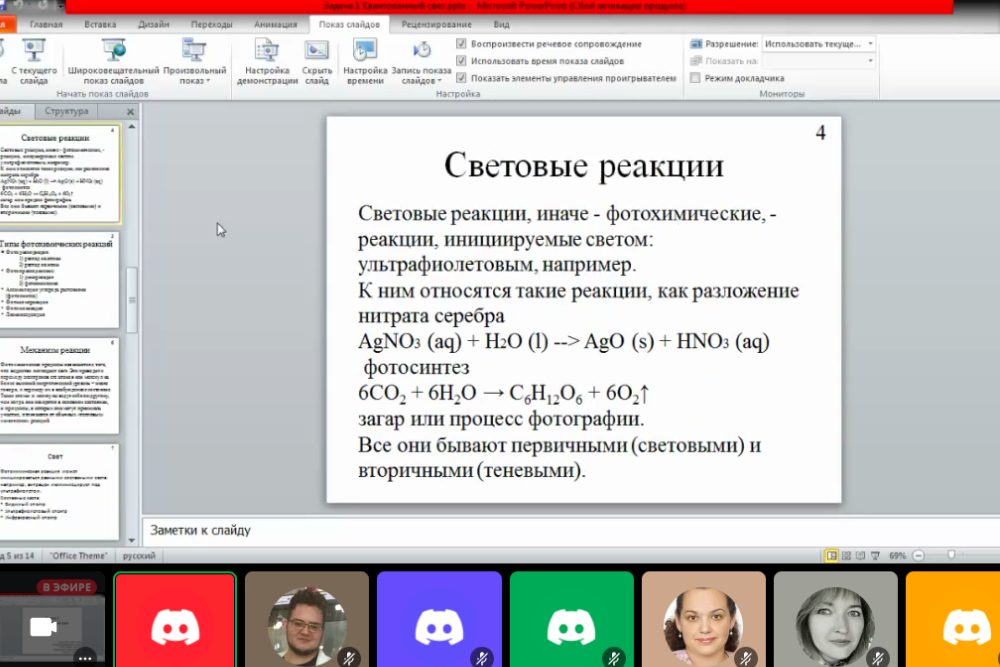This screenshot has width=1000, height=667.
Task: Click the zoom out minus button
Action: pos(917,555)
